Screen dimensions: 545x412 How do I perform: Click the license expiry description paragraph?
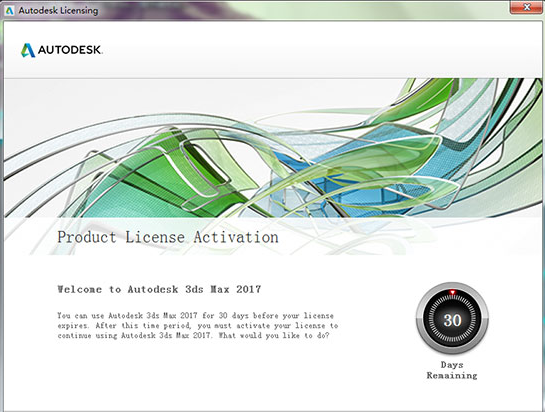tap(198, 326)
